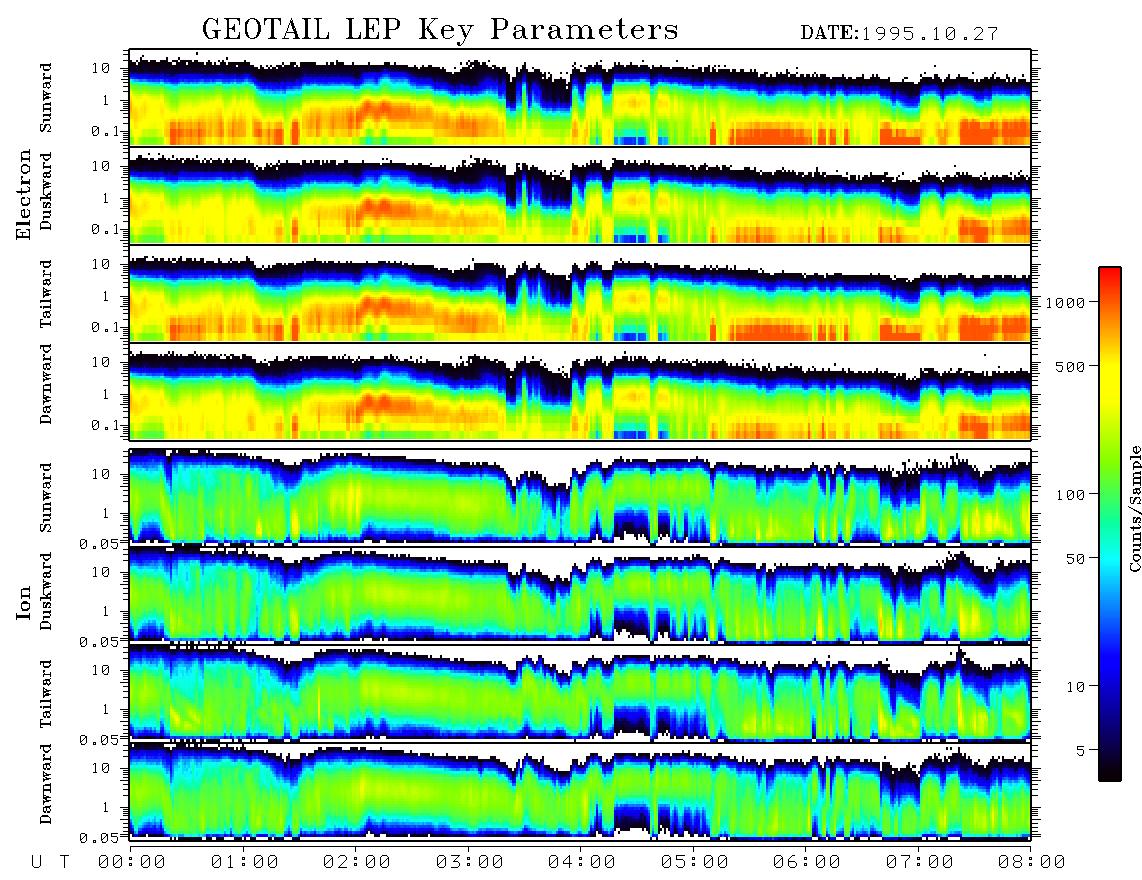Click the 50 colorbar tick label
The image size is (1142, 880).
[x=1075, y=559]
